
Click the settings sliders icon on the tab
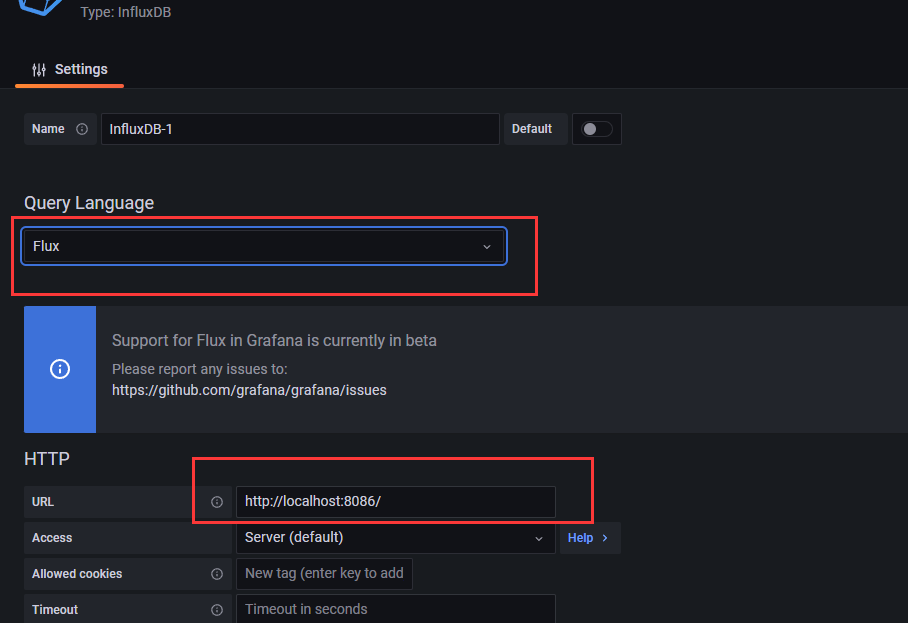click(x=39, y=70)
